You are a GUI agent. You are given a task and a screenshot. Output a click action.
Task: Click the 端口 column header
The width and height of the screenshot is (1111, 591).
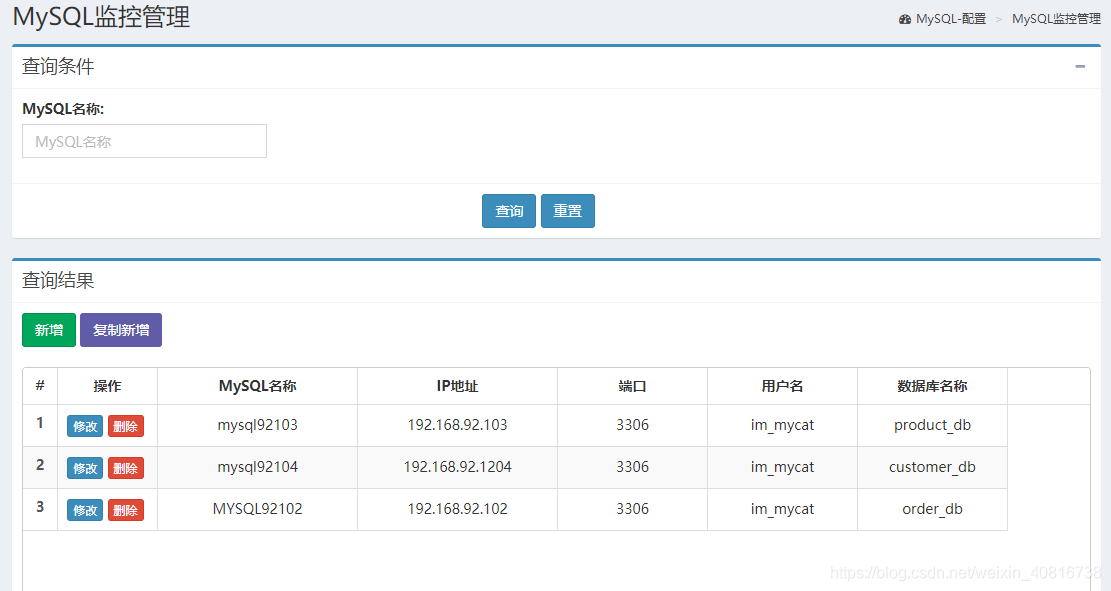[x=632, y=386]
